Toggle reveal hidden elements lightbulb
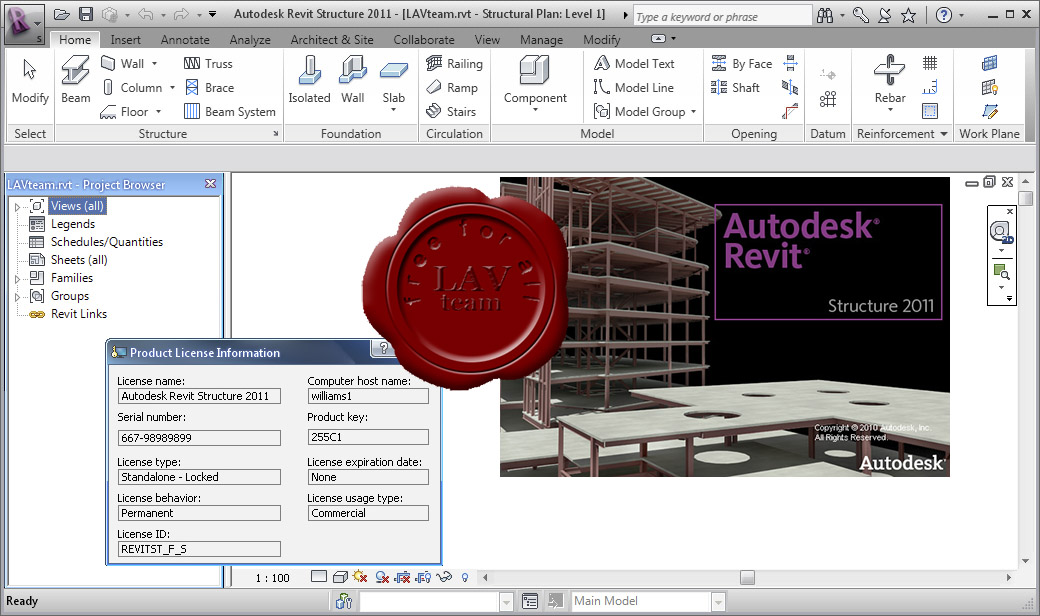The width and height of the screenshot is (1040, 616). click(465, 577)
